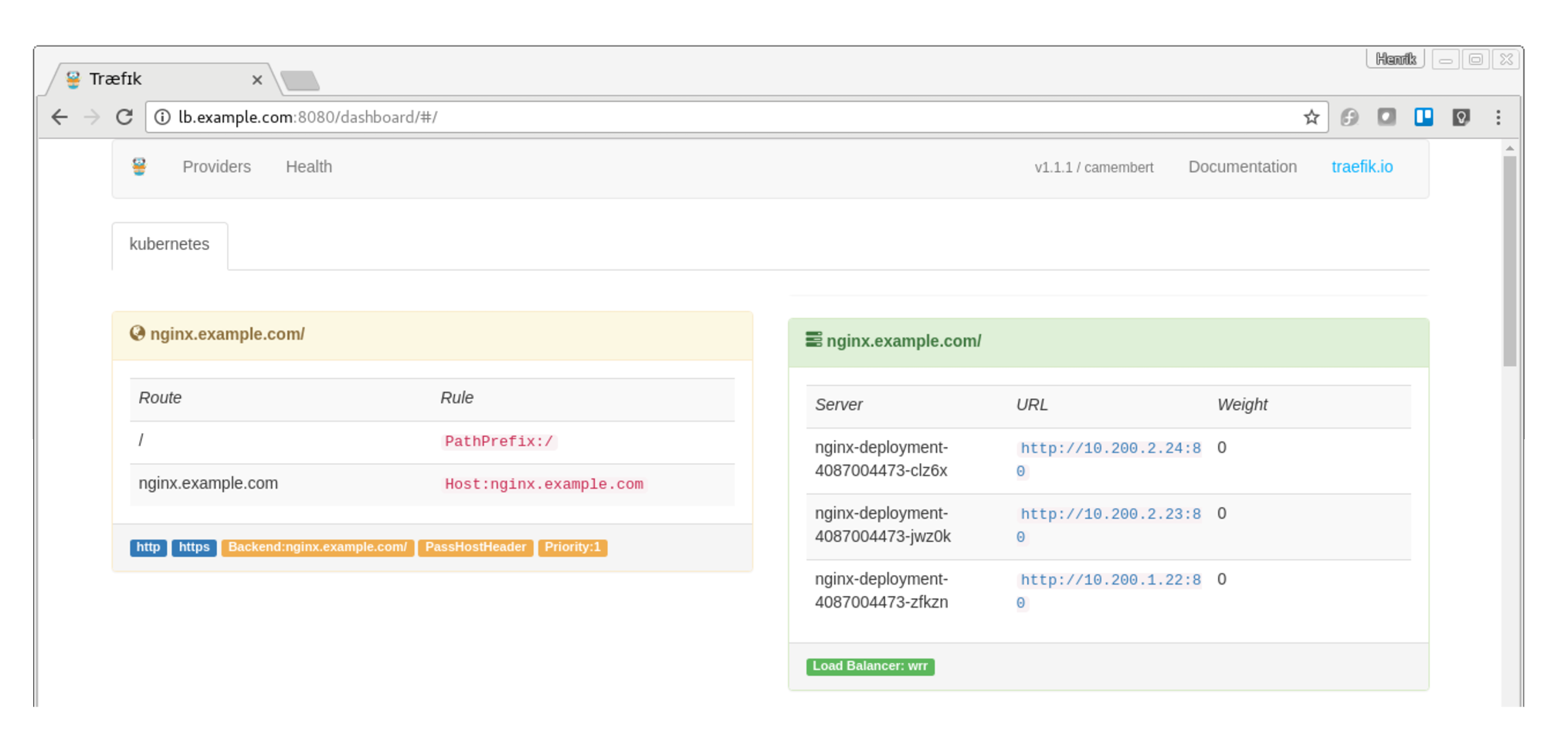The width and height of the screenshot is (1568, 755).
Task: Click the nginx.example.com route cell
Action: tap(208, 483)
